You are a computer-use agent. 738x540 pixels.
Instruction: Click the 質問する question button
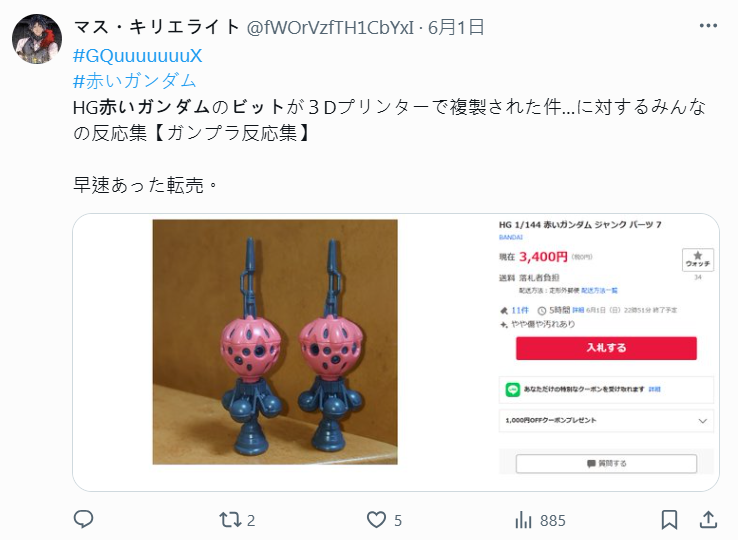(x=606, y=464)
